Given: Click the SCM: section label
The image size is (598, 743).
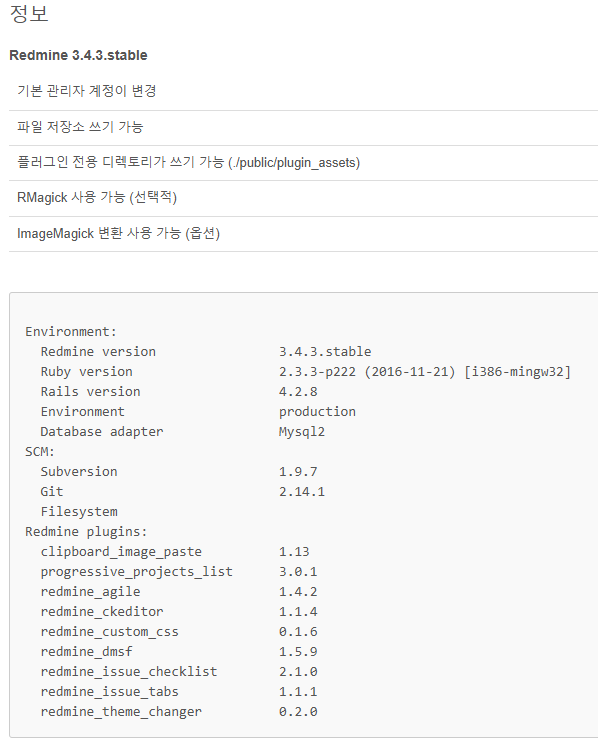Looking at the screenshot, I should pos(40,452).
